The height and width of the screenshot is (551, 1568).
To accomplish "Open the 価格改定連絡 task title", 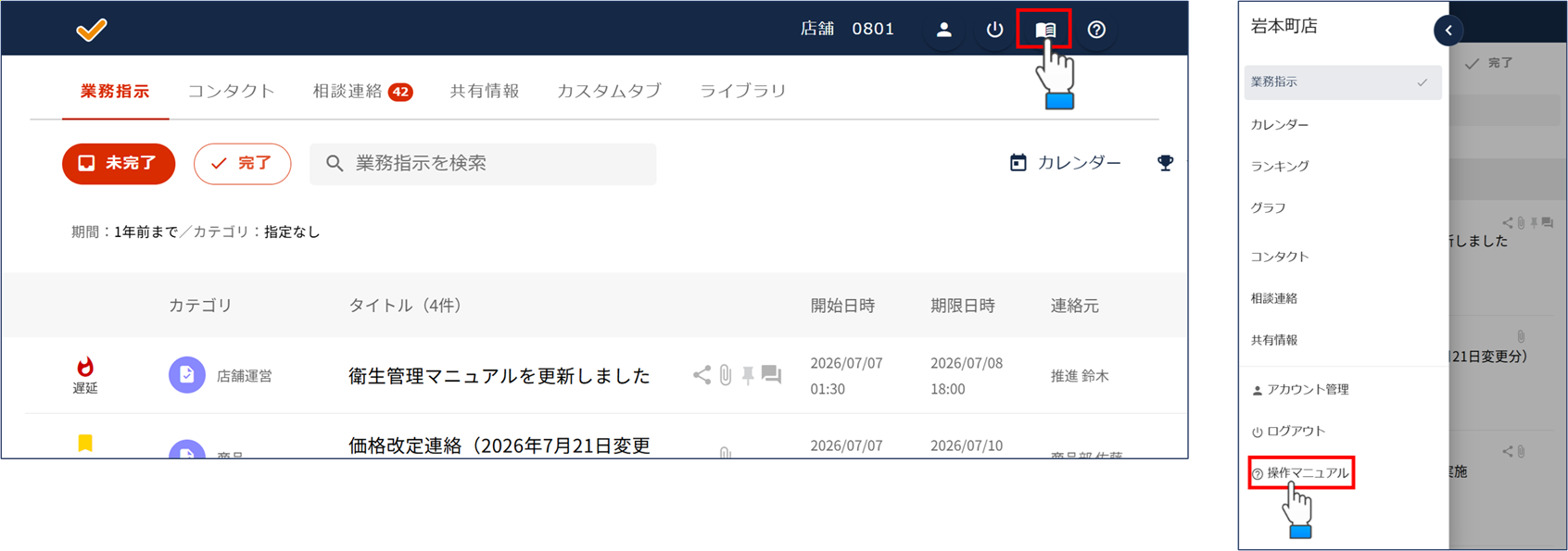I will [499, 445].
